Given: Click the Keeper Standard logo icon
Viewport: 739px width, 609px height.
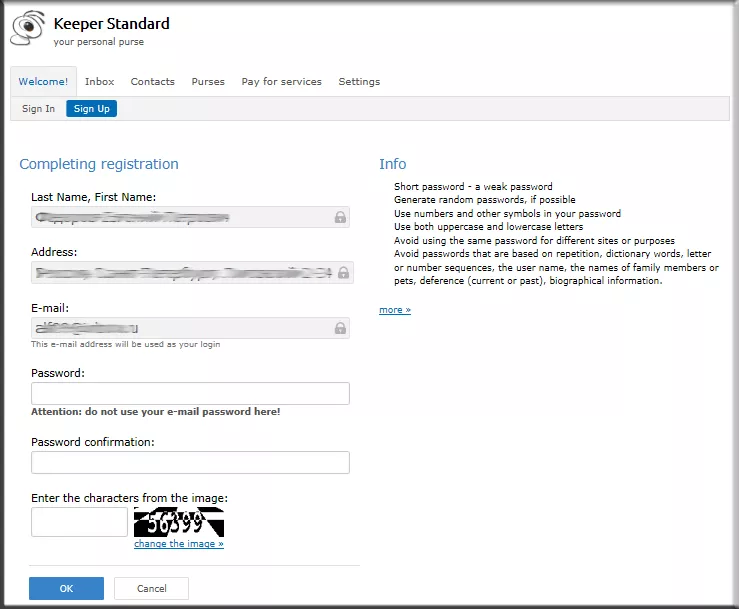Looking at the screenshot, I should (x=27, y=27).
